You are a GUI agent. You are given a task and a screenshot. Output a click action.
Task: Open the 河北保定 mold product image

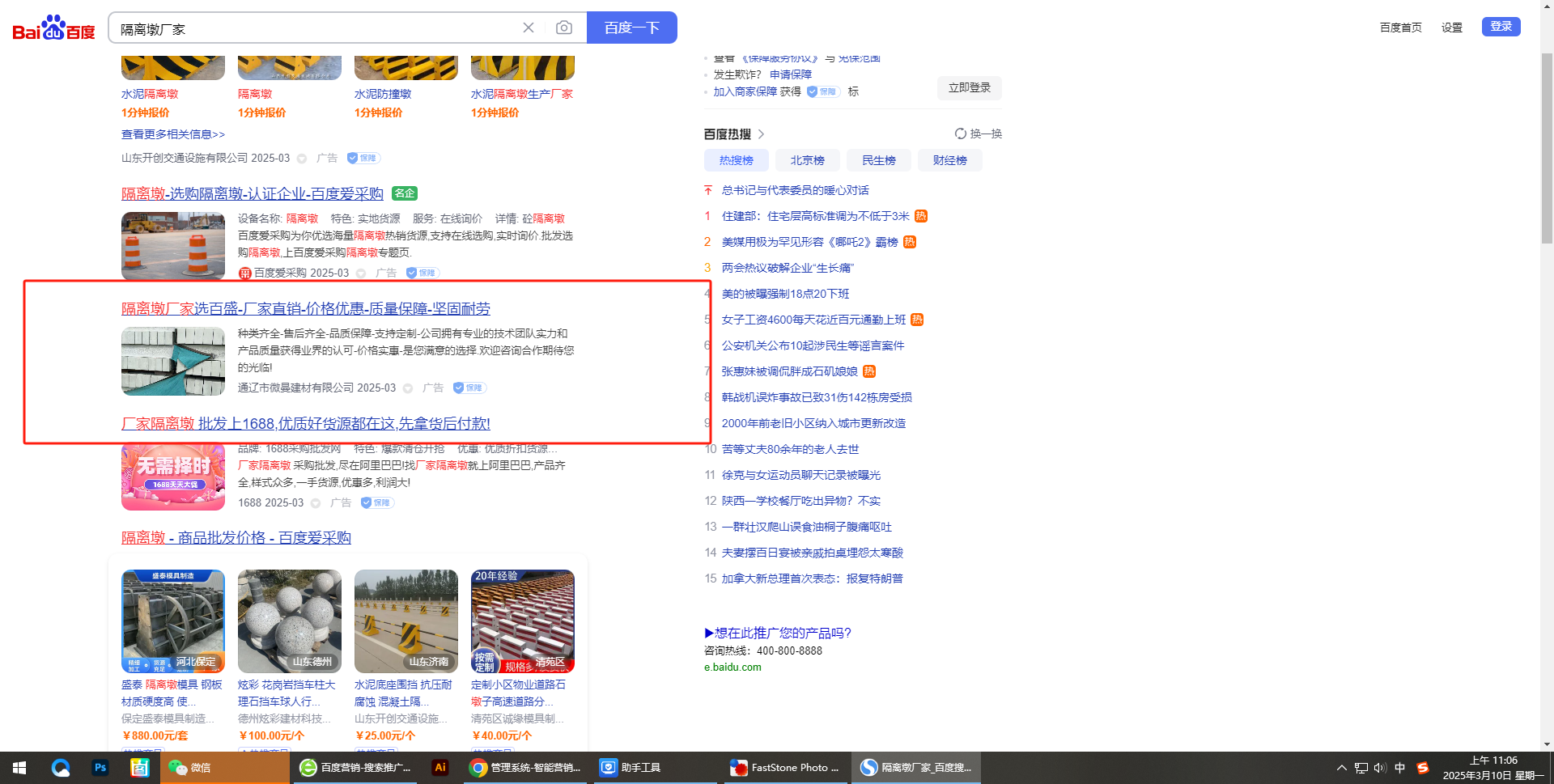(x=173, y=621)
